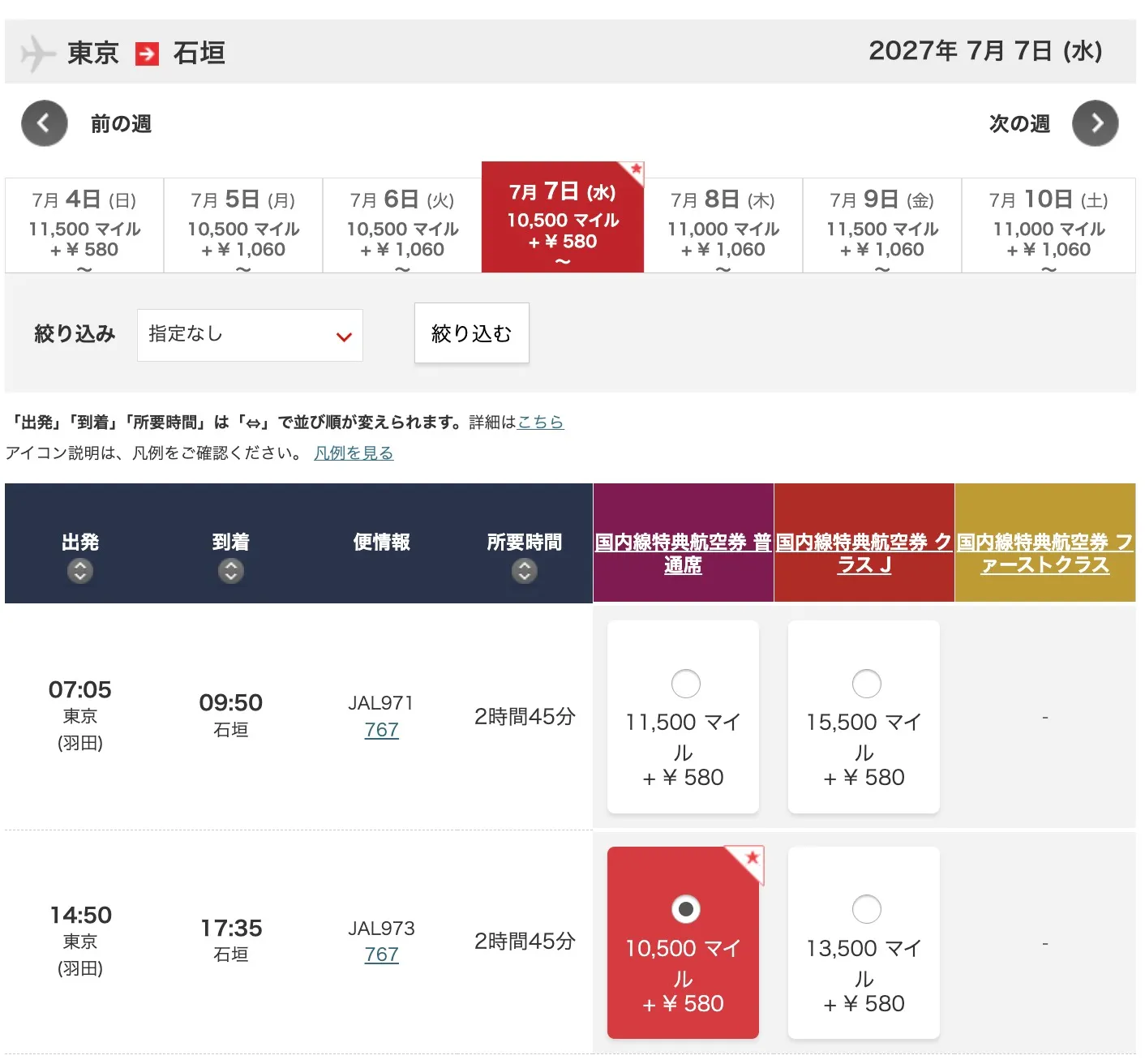Sort flights by duration arrows
Image resolution: width=1145 pixels, height=1064 pixels.
click(525, 571)
